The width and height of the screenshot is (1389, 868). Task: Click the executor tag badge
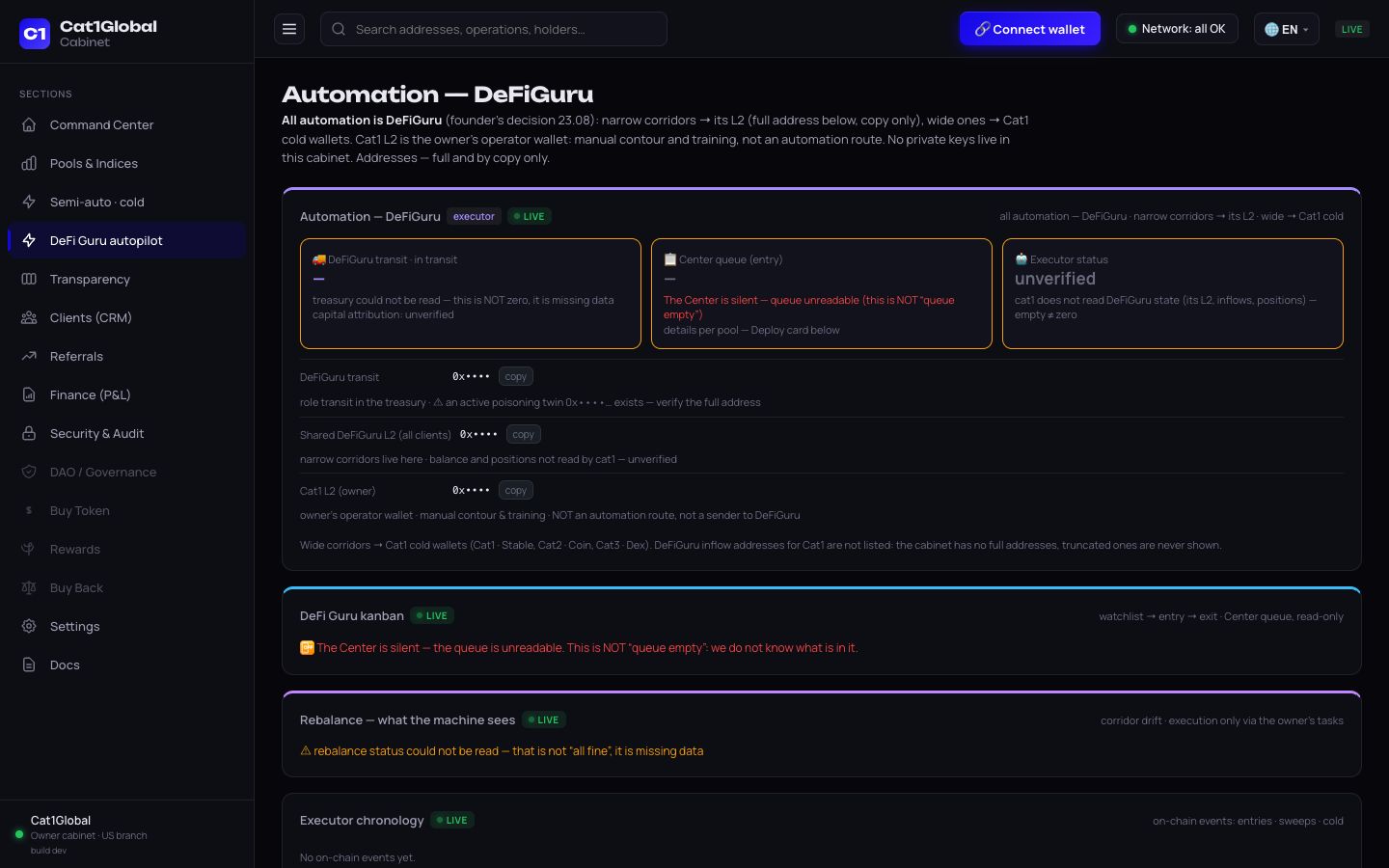pos(474,216)
